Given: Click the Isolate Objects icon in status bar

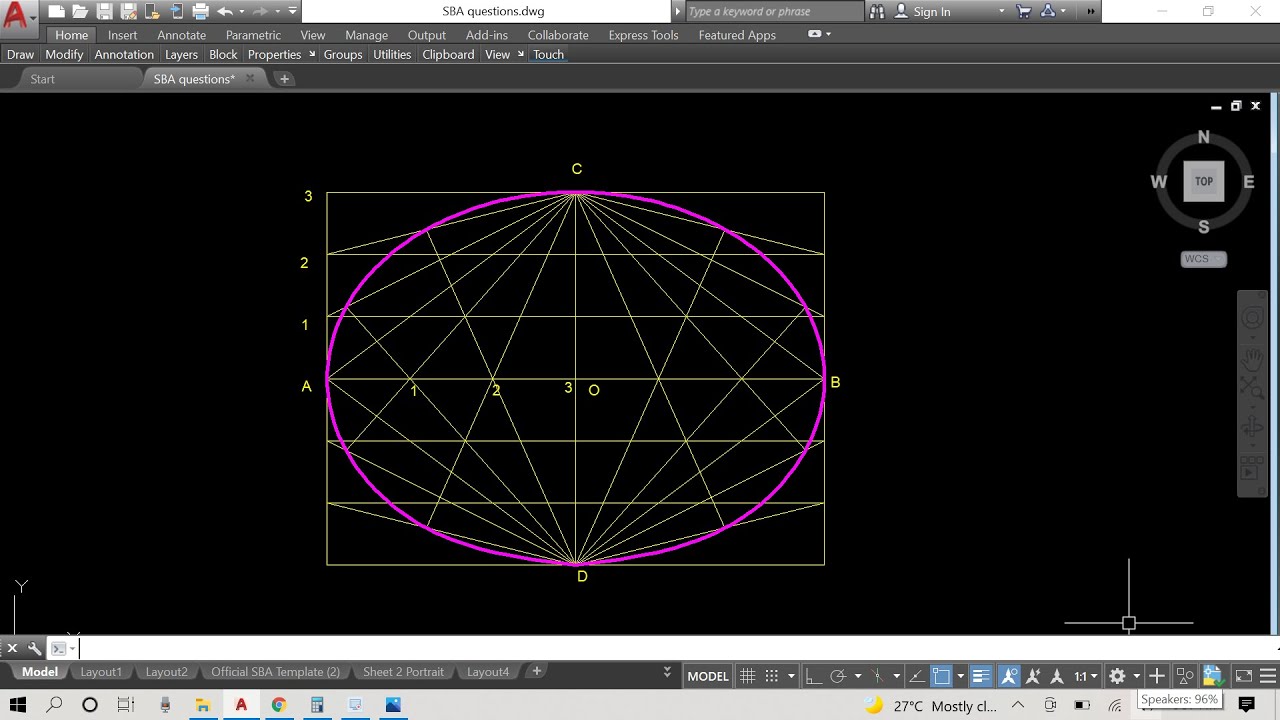Looking at the screenshot, I should [1184, 676].
